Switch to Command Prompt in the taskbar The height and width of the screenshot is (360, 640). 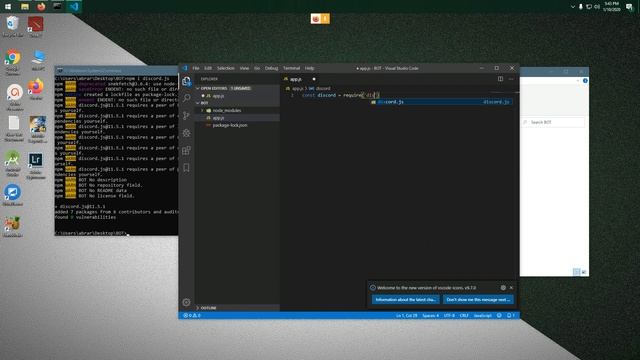(x=57, y=7)
